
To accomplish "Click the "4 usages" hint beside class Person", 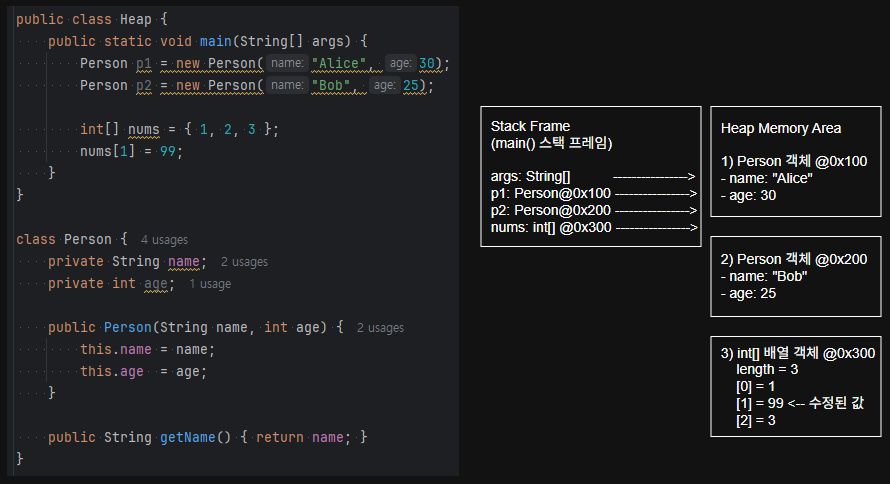I will [x=164, y=240].
